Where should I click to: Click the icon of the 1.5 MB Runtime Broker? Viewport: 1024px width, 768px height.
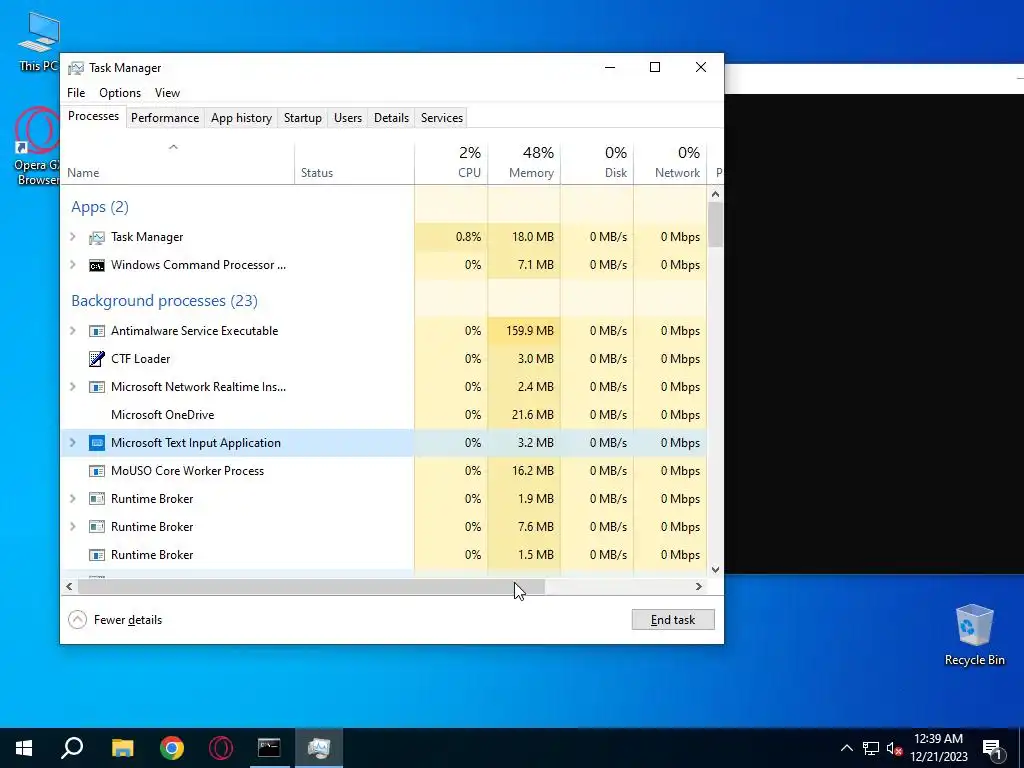[x=97, y=555]
